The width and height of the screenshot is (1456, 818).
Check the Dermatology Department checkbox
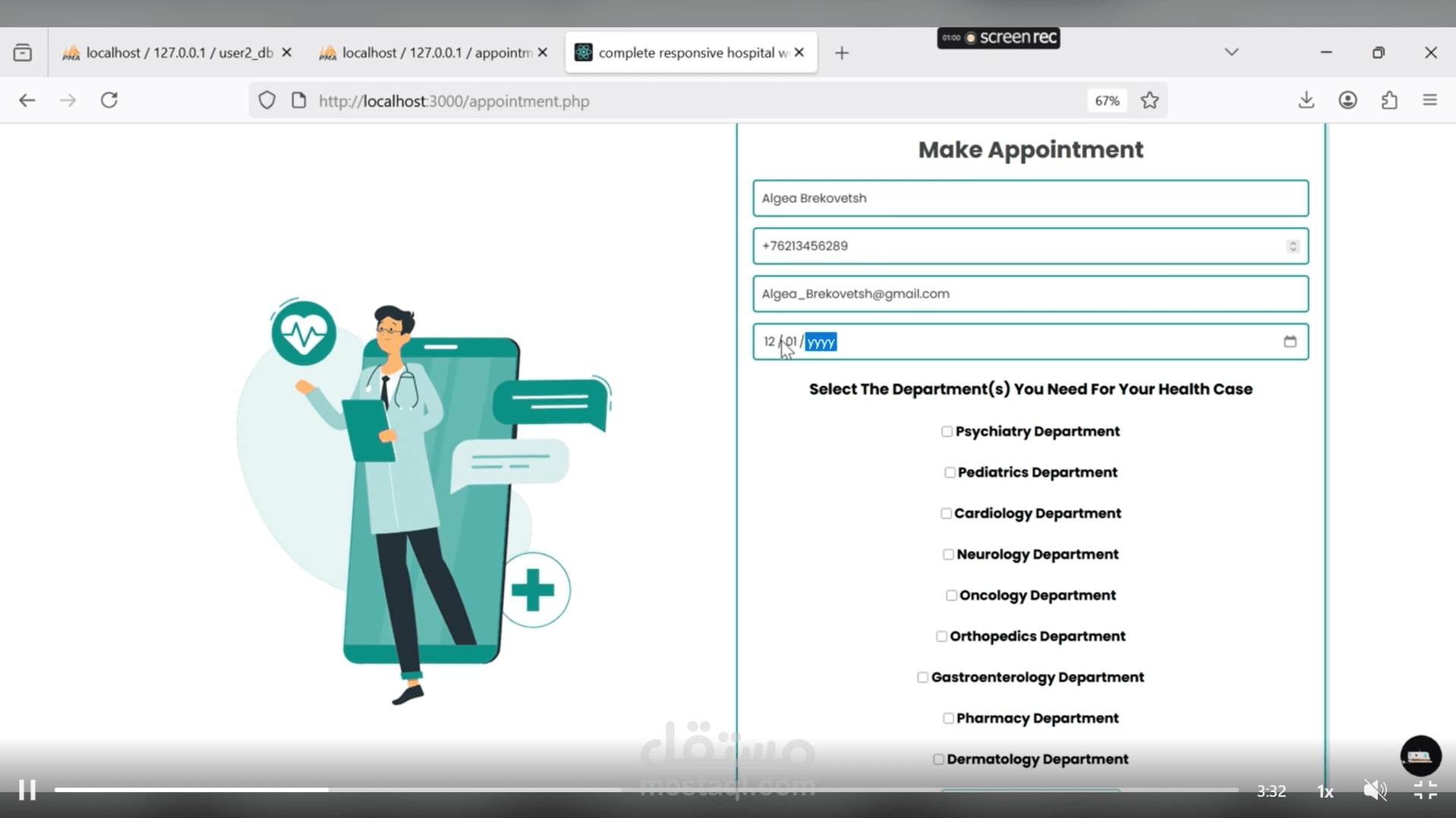pyautogui.click(x=938, y=760)
